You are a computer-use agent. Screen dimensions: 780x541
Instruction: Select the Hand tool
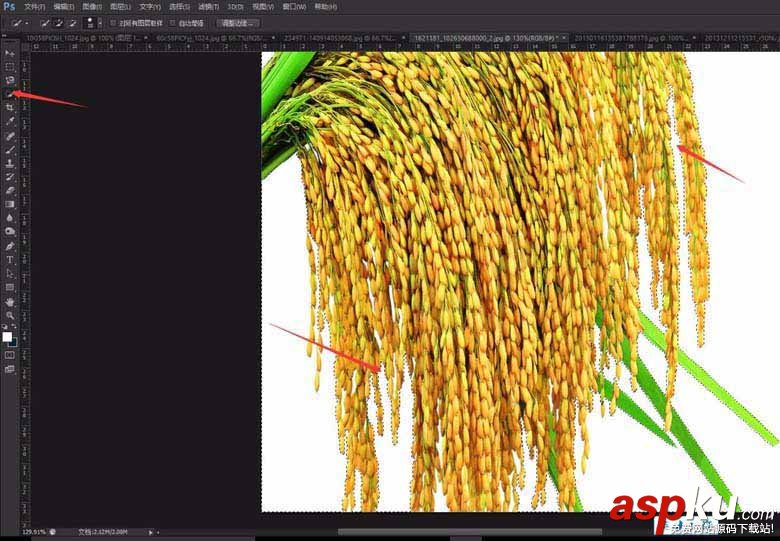[x=9, y=302]
